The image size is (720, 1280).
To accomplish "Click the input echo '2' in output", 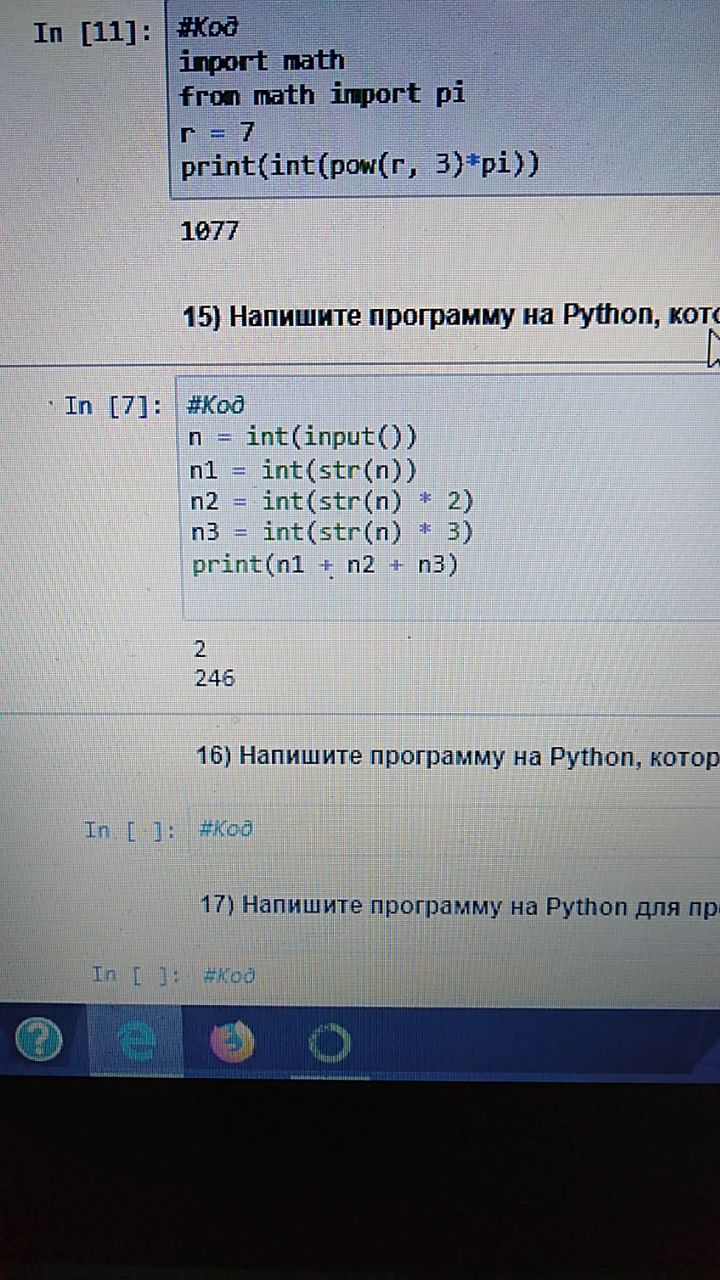I will (x=200, y=649).
